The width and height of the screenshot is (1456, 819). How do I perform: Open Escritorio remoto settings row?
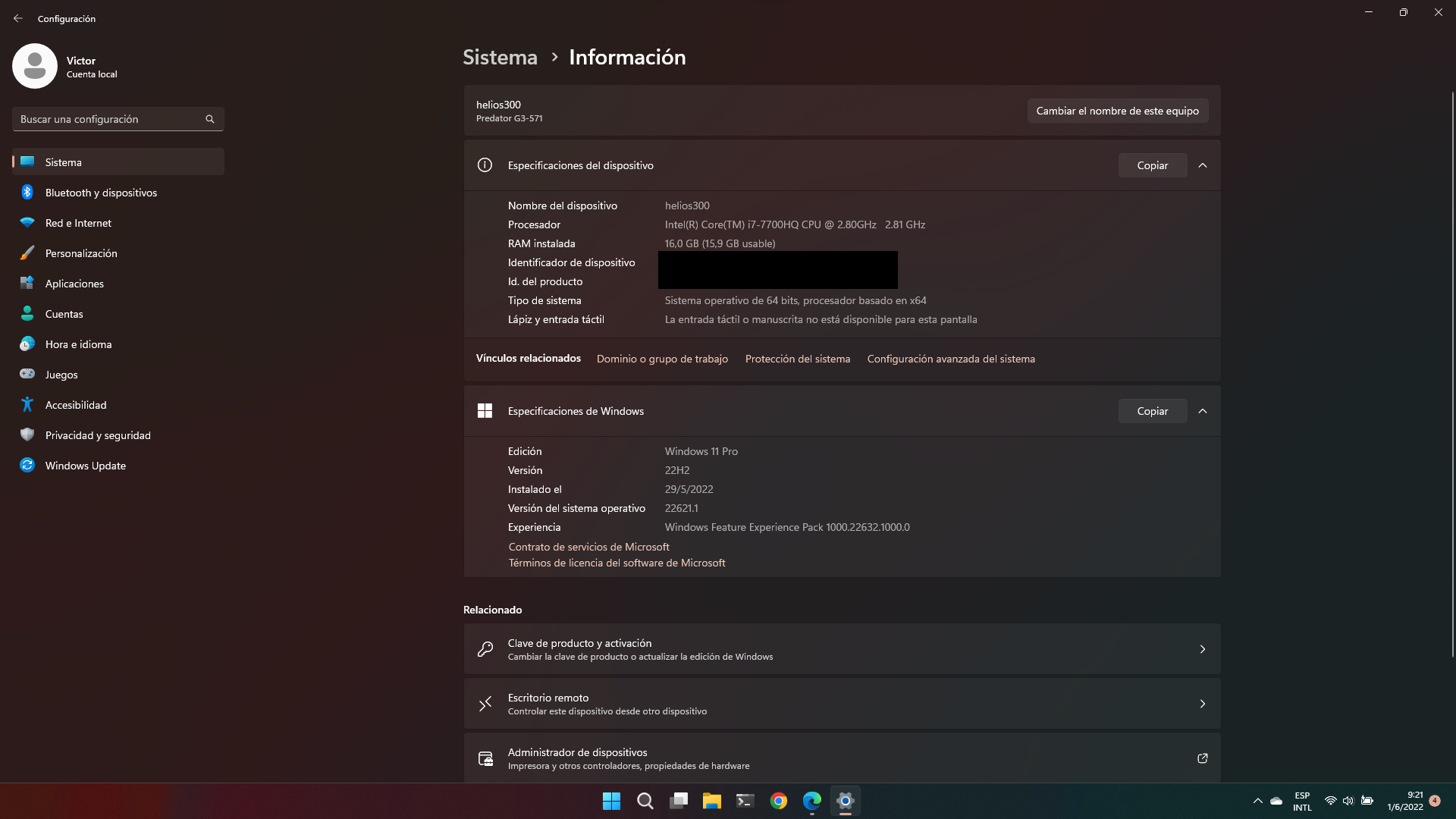click(842, 704)
